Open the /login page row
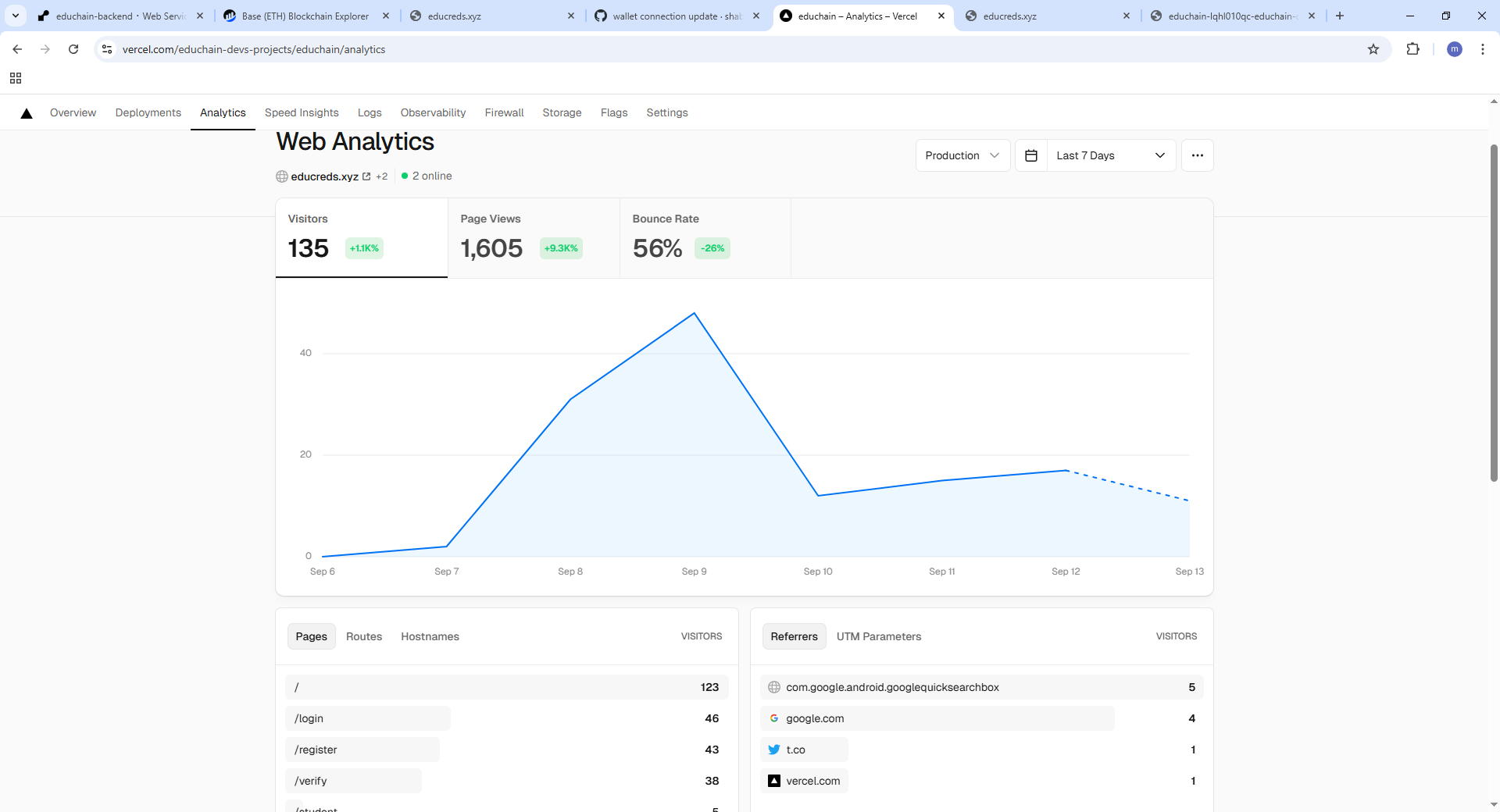This screenshot has width=1500, height=812. click(x=506, y=718)
